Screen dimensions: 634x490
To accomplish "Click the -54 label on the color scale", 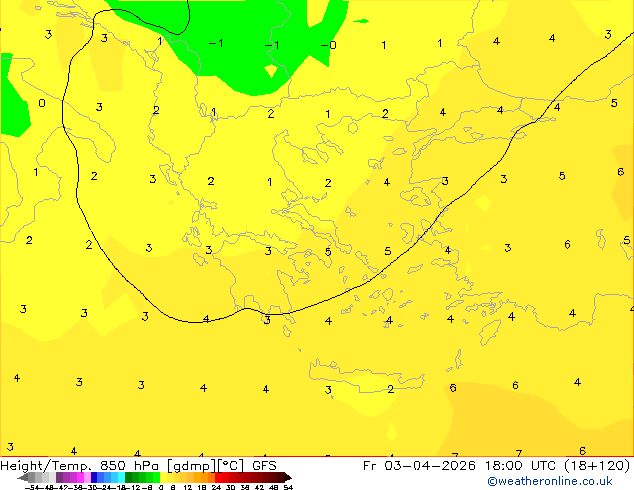I will coord(31,487).
